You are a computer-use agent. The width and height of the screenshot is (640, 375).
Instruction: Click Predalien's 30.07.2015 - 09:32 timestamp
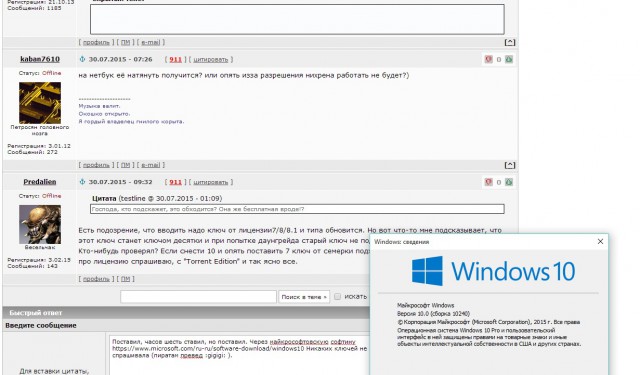pyautogui.click(x=120, y=182)
